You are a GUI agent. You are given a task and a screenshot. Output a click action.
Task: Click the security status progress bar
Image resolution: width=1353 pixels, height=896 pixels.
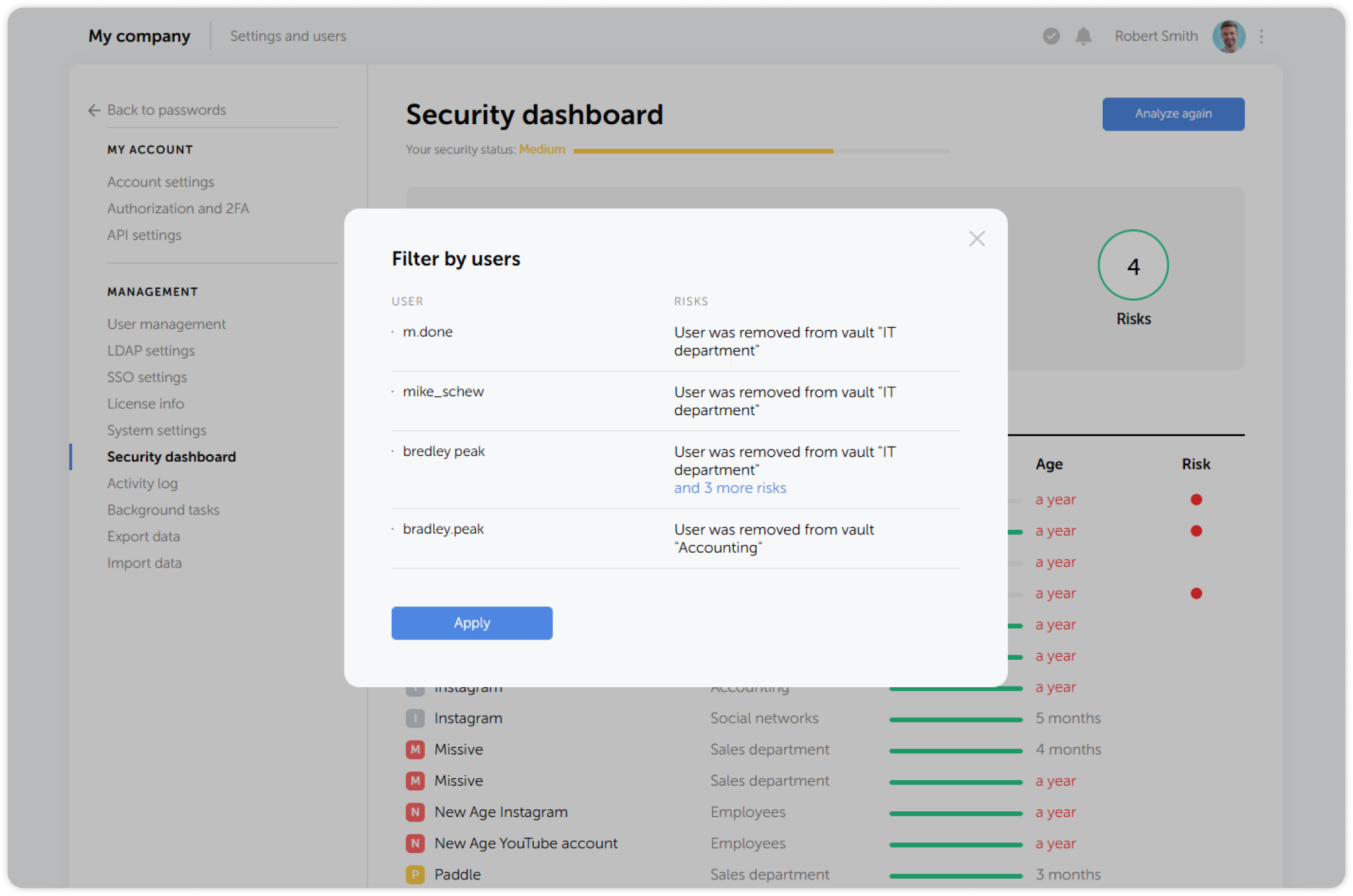[x=762, y=151]
